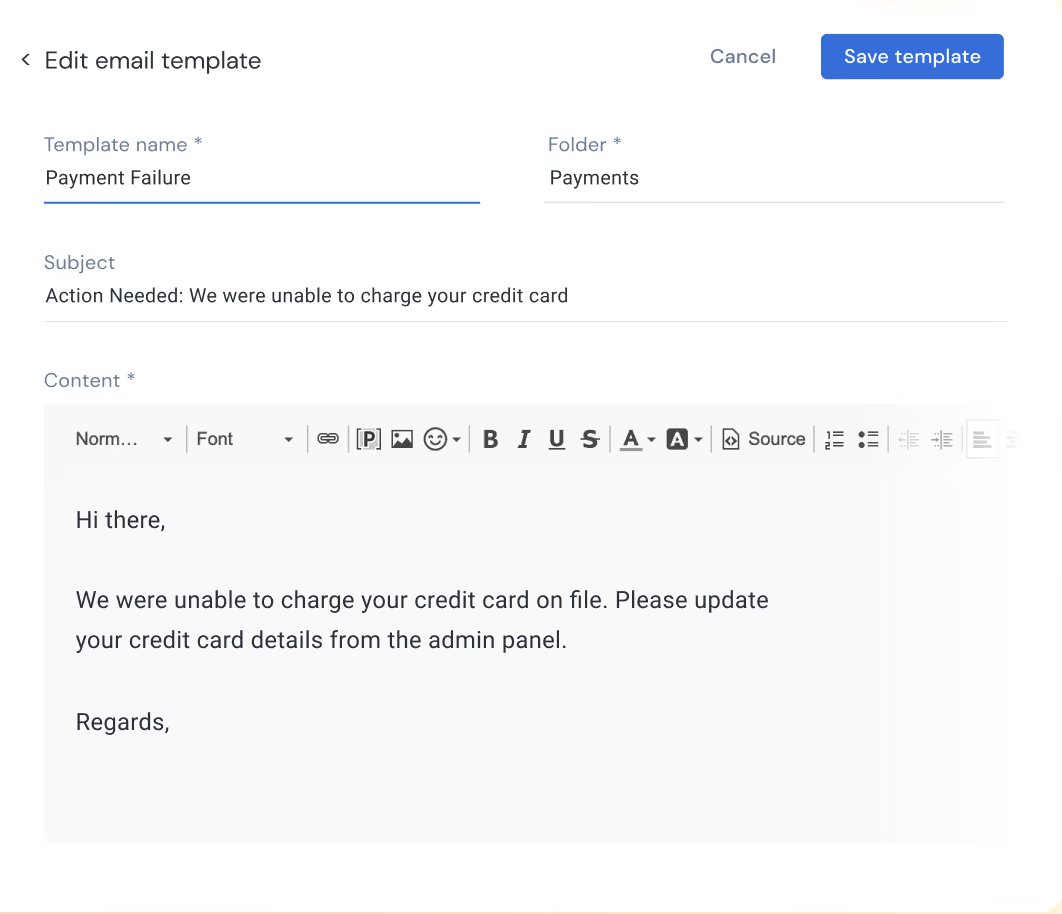Click the Template name field
Viewport: 1062px width, 914px height.
pos(260,178)
